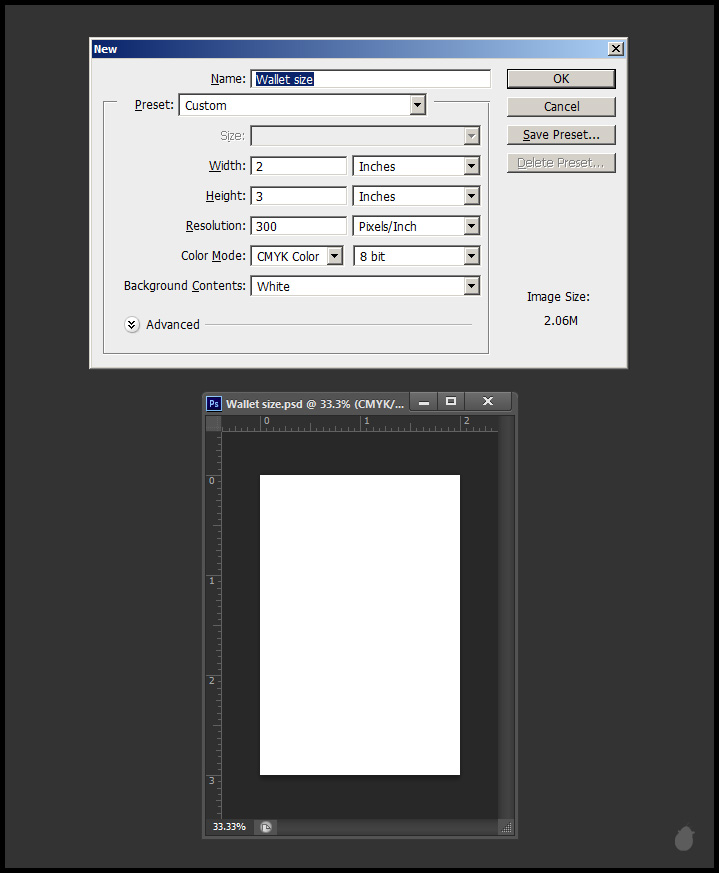Click OK to create the document
Viewport: 719px width, 873px height.
click(x=561, y=79)
